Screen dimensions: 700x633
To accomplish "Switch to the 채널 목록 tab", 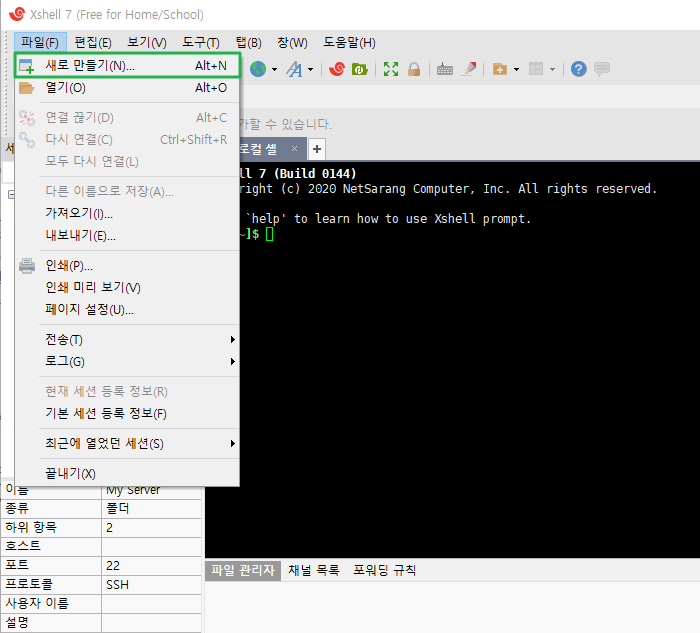I will [x=314, y=570].
